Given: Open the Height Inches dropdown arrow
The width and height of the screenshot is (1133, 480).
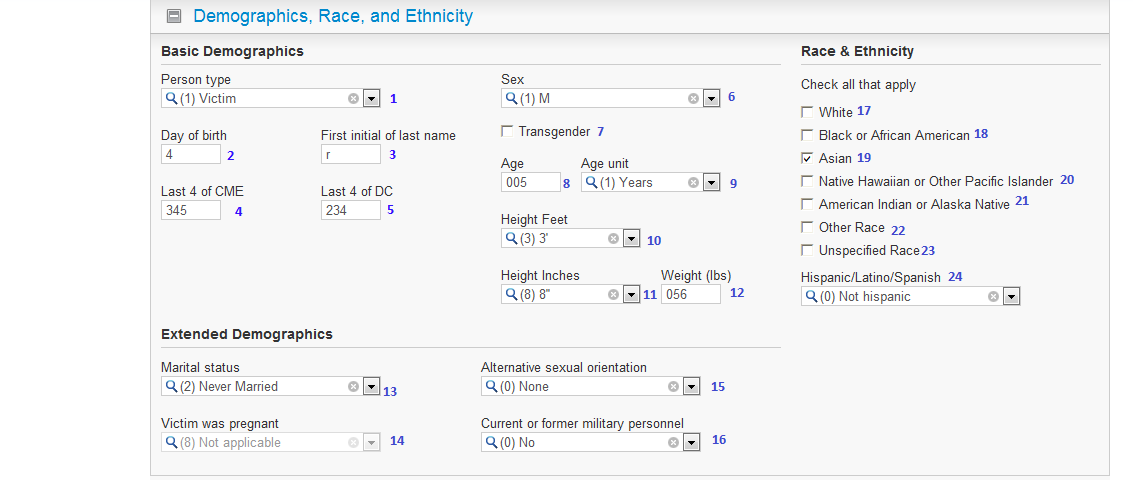Looking at the screenshot, I should [631, 295].
